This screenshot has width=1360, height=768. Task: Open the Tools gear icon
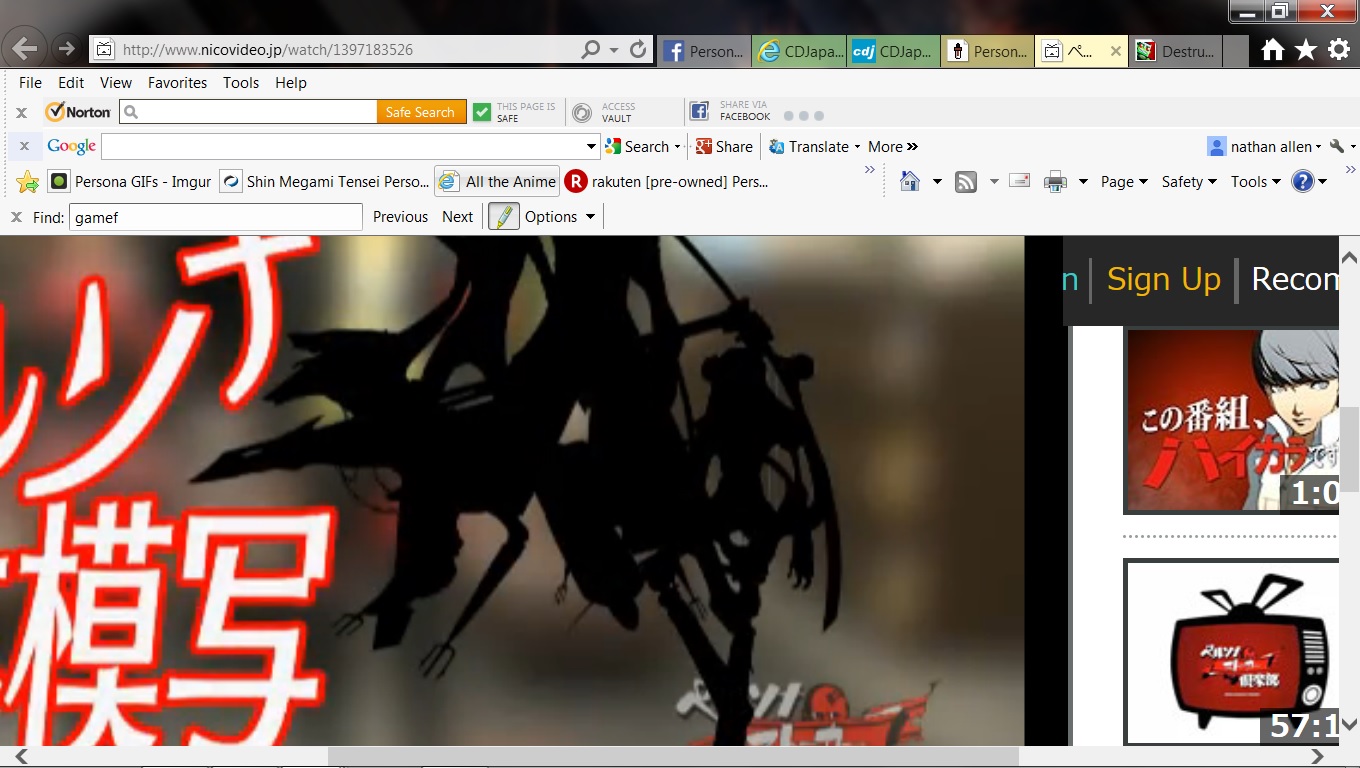1339,50
